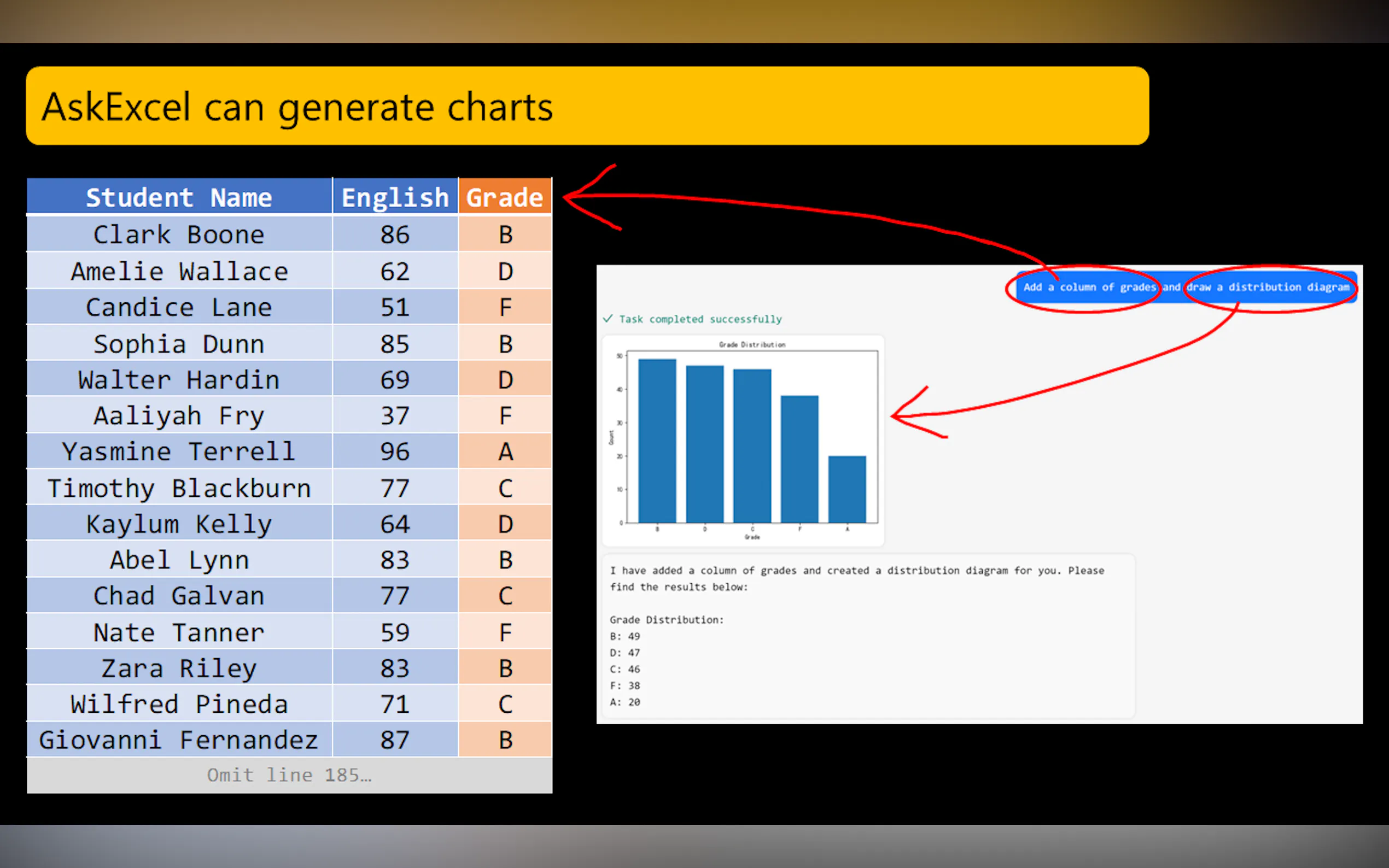Click the Yasmine Terrell name cell
The height and width of the screenshot is (868, 1389).
pyautogui.click(x=179, y=451)
